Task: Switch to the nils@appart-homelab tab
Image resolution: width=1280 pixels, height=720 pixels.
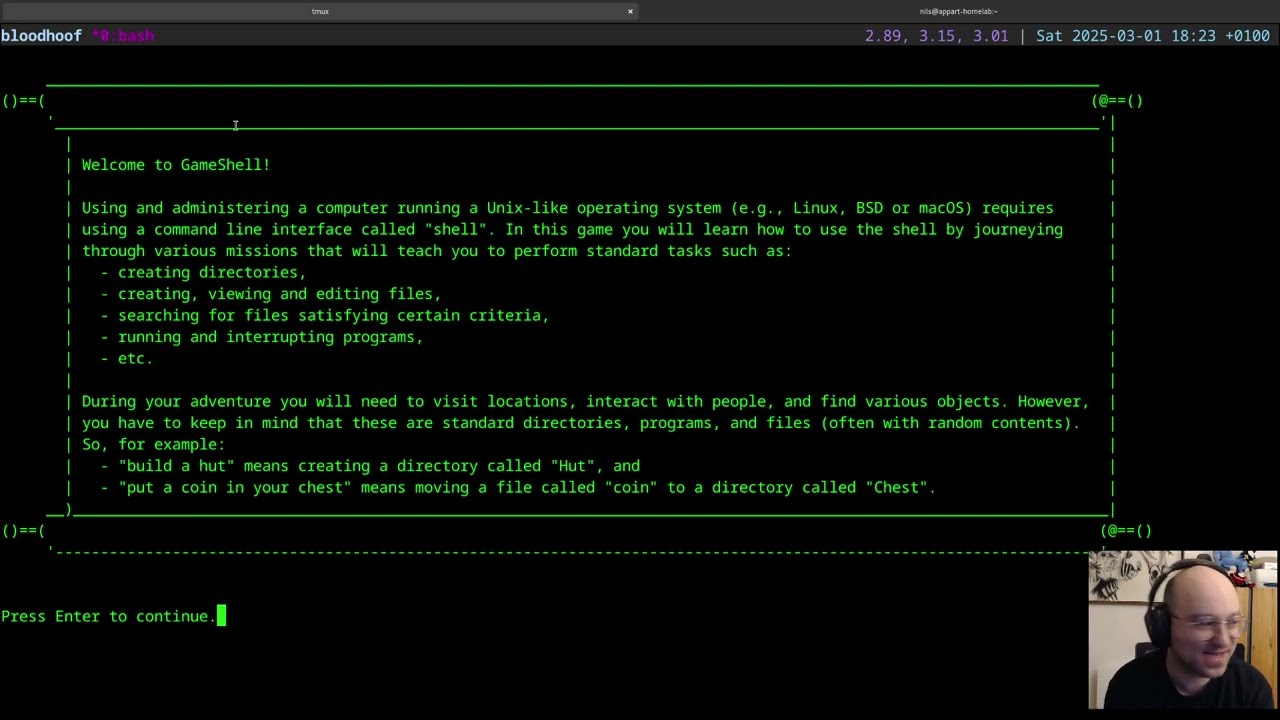Action: point(958,11)
